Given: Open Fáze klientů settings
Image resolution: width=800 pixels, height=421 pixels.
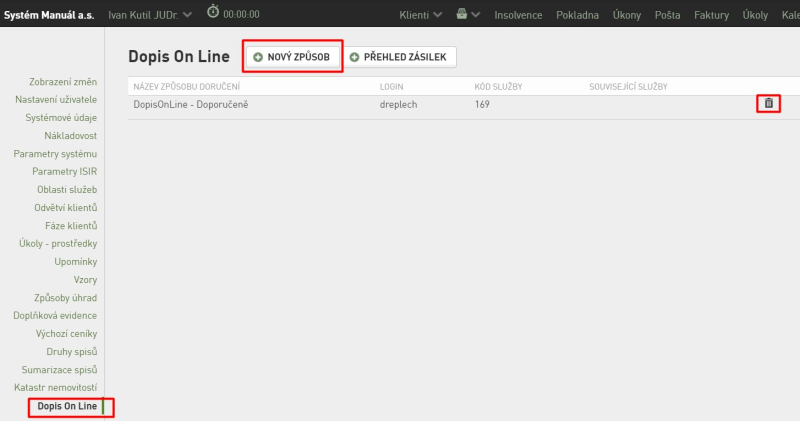Looking at the screenshot, I should [x=71, y=226].
